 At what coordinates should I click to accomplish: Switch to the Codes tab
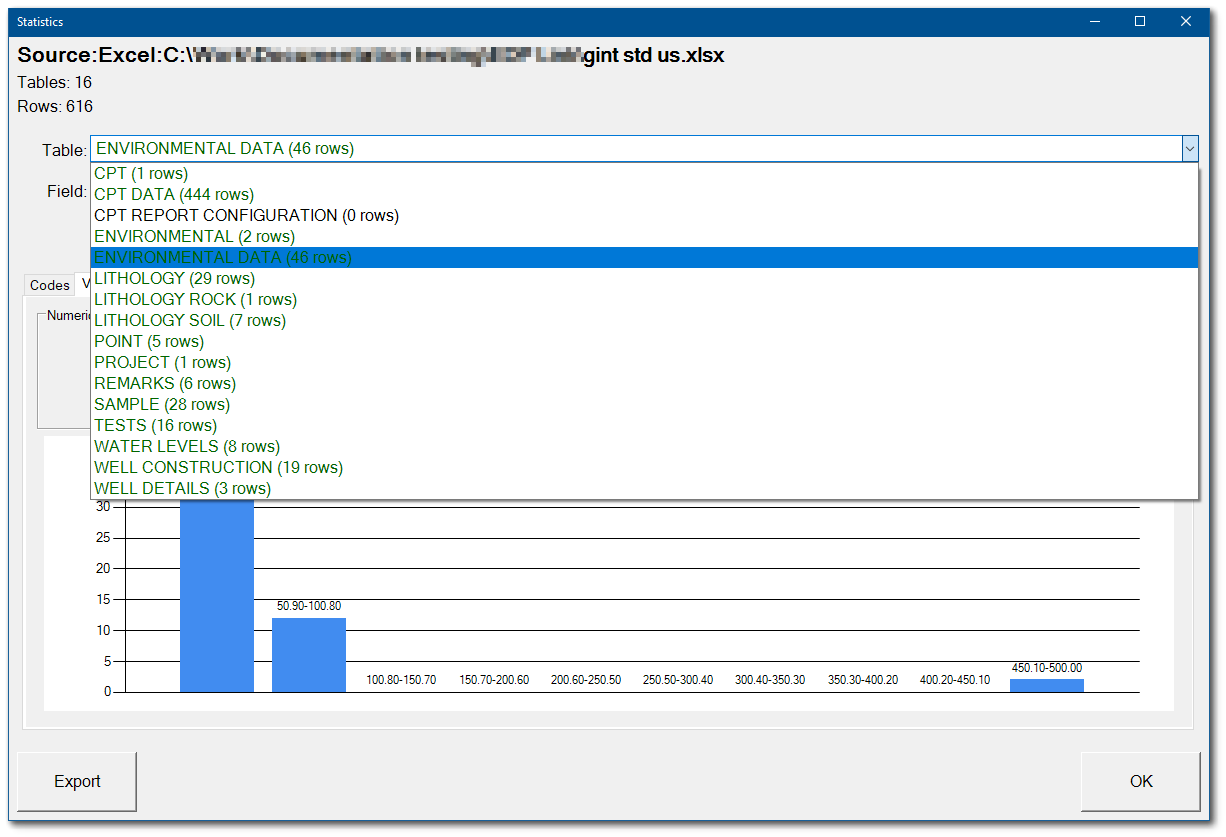tap(49, 285)
